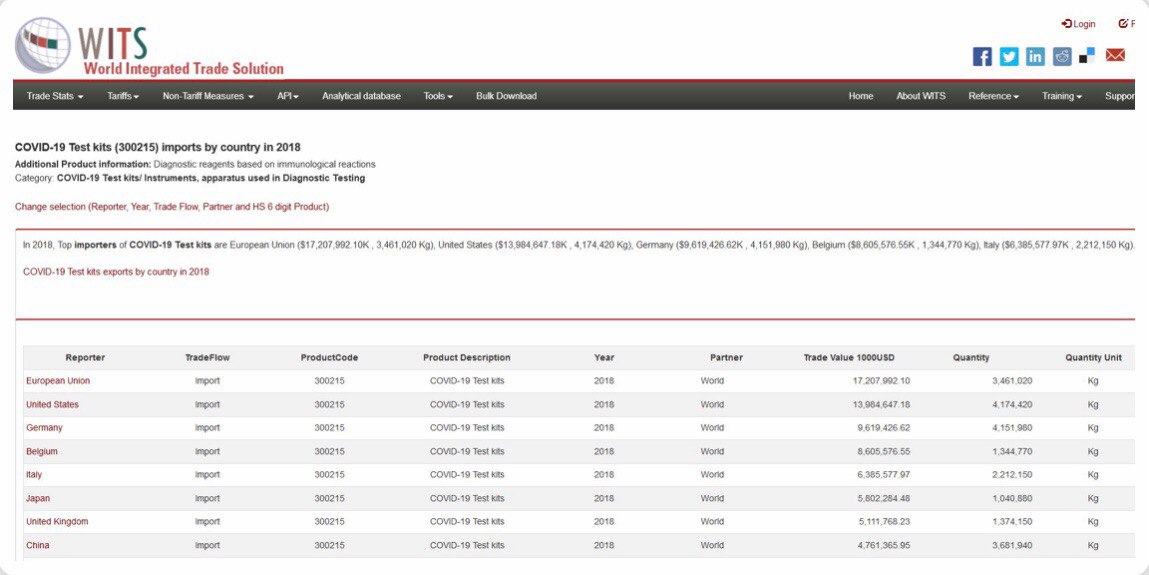Sort by TradeFlow column header

pyautogui.click(x=207, y=357)
